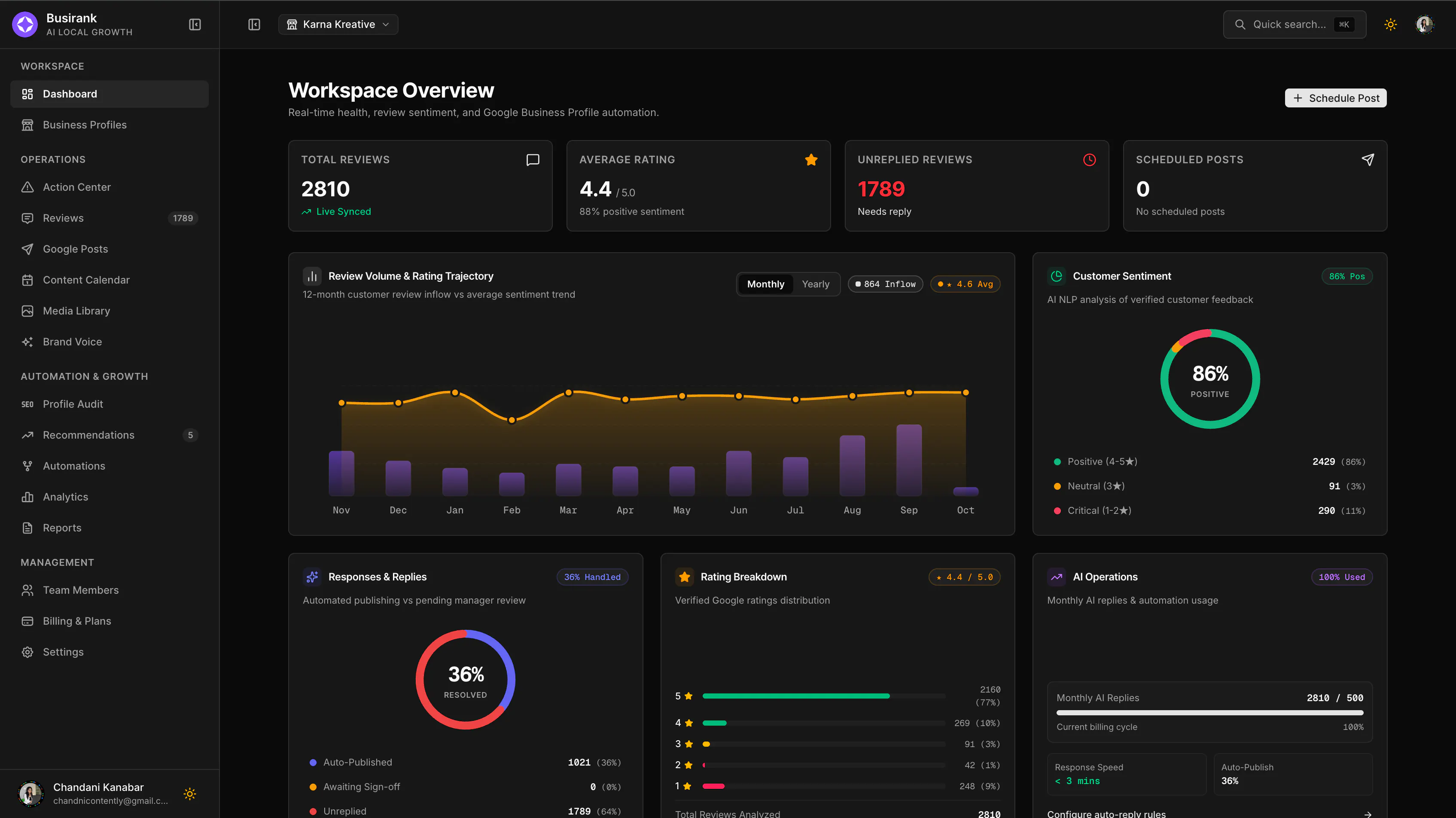Image resolution: width=1456 pixels, height=818 pixels.
Task: Click the Unreplied Reviews clock icon
Action: [1089, 160]
